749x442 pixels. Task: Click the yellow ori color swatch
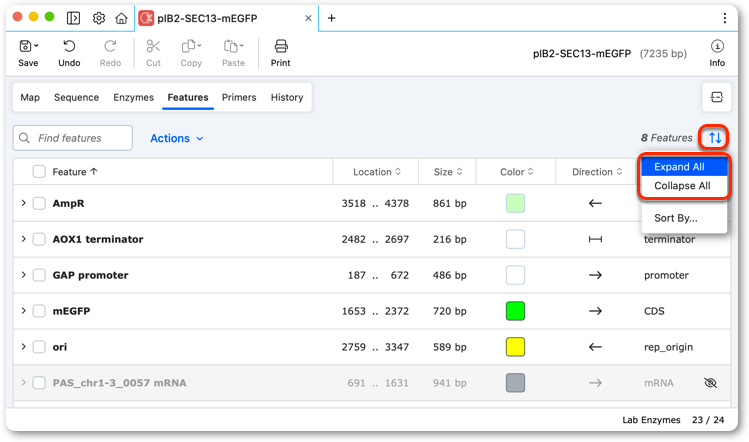click(x=515, y=347)
